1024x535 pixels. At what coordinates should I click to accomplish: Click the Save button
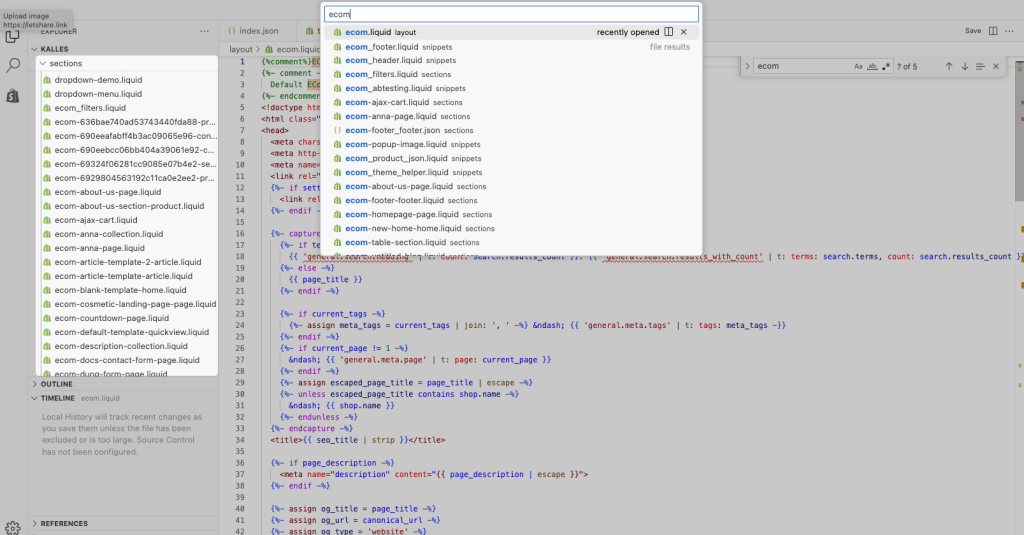972,31
